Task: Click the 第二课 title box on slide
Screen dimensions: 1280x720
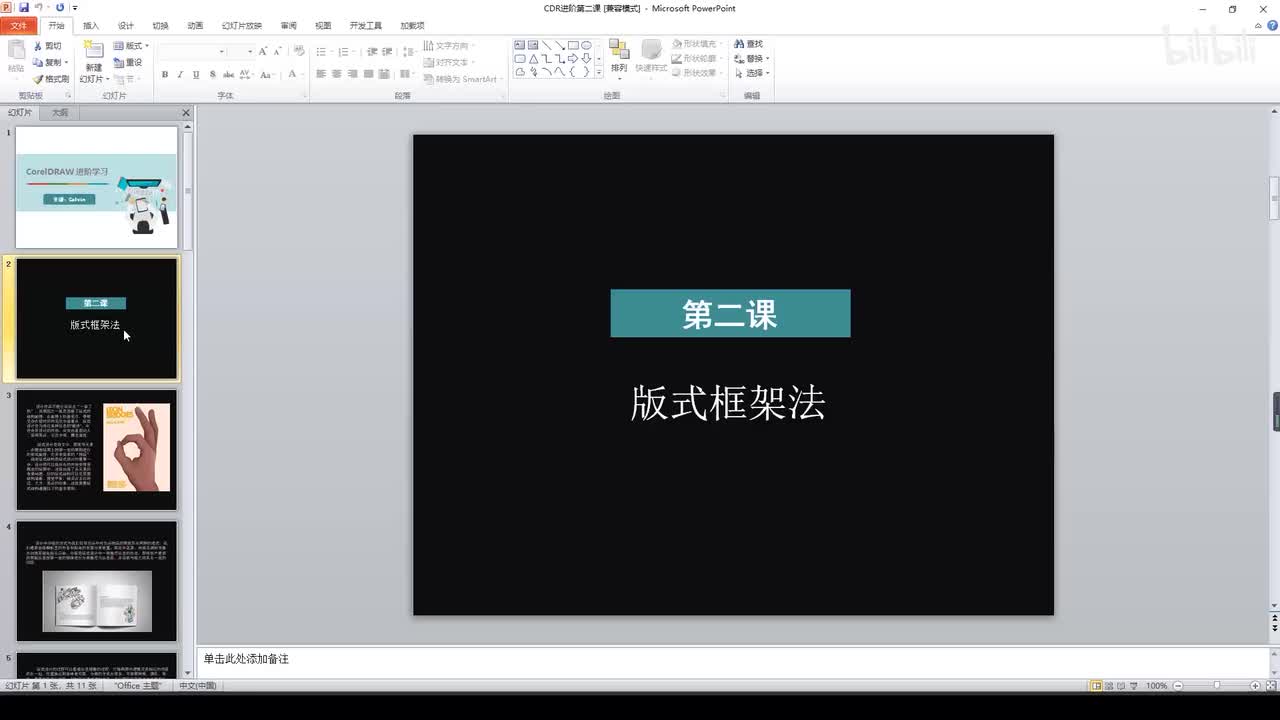Action: click(730, 314)
